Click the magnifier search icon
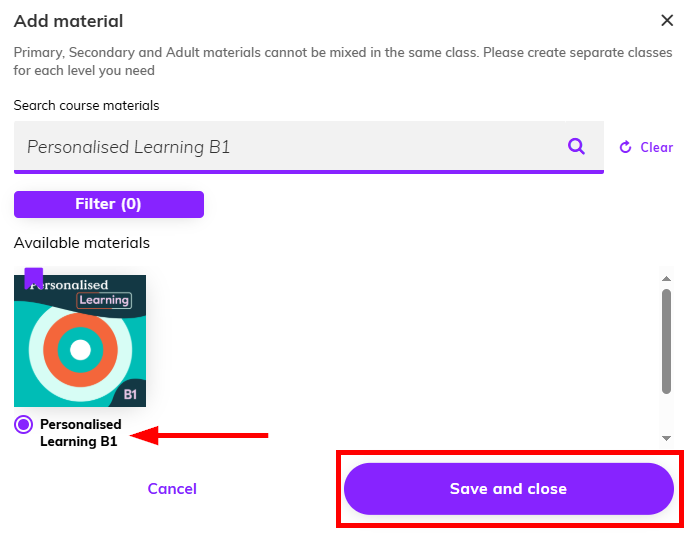 coord(576,147)
